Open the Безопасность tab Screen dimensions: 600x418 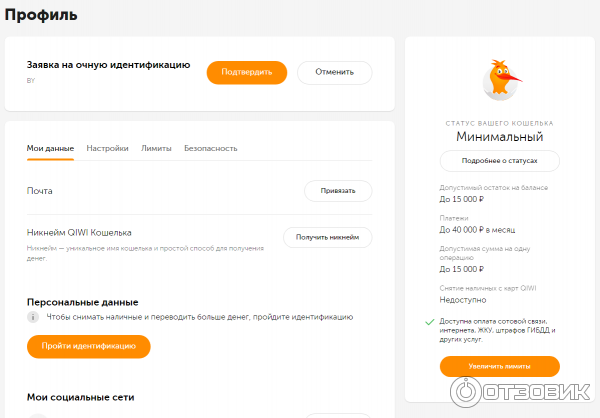pos(210,148)
